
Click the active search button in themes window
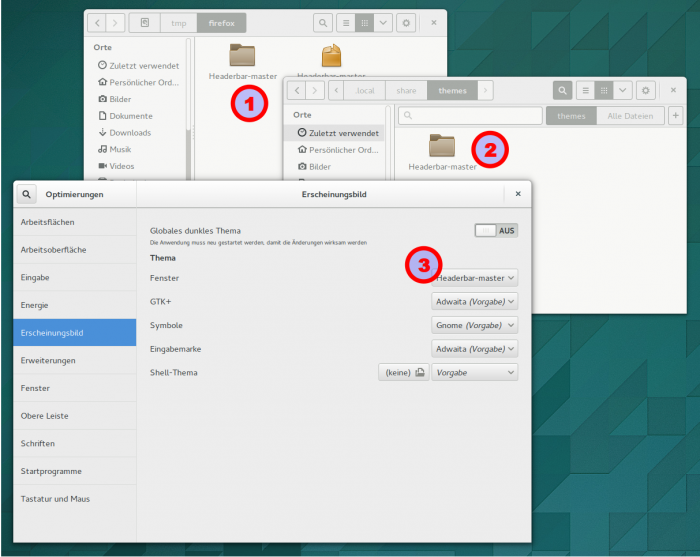click(x=563, y=90)
